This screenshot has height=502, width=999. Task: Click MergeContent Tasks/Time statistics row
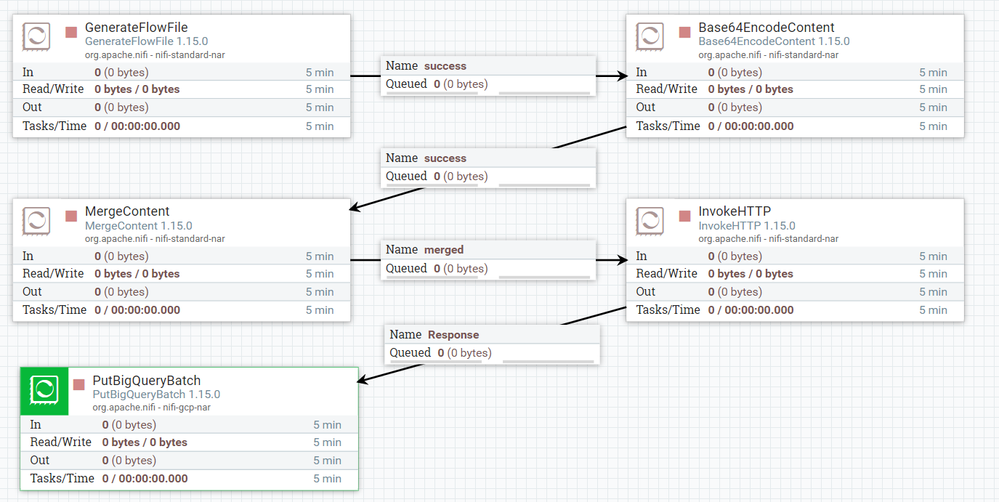182,310
